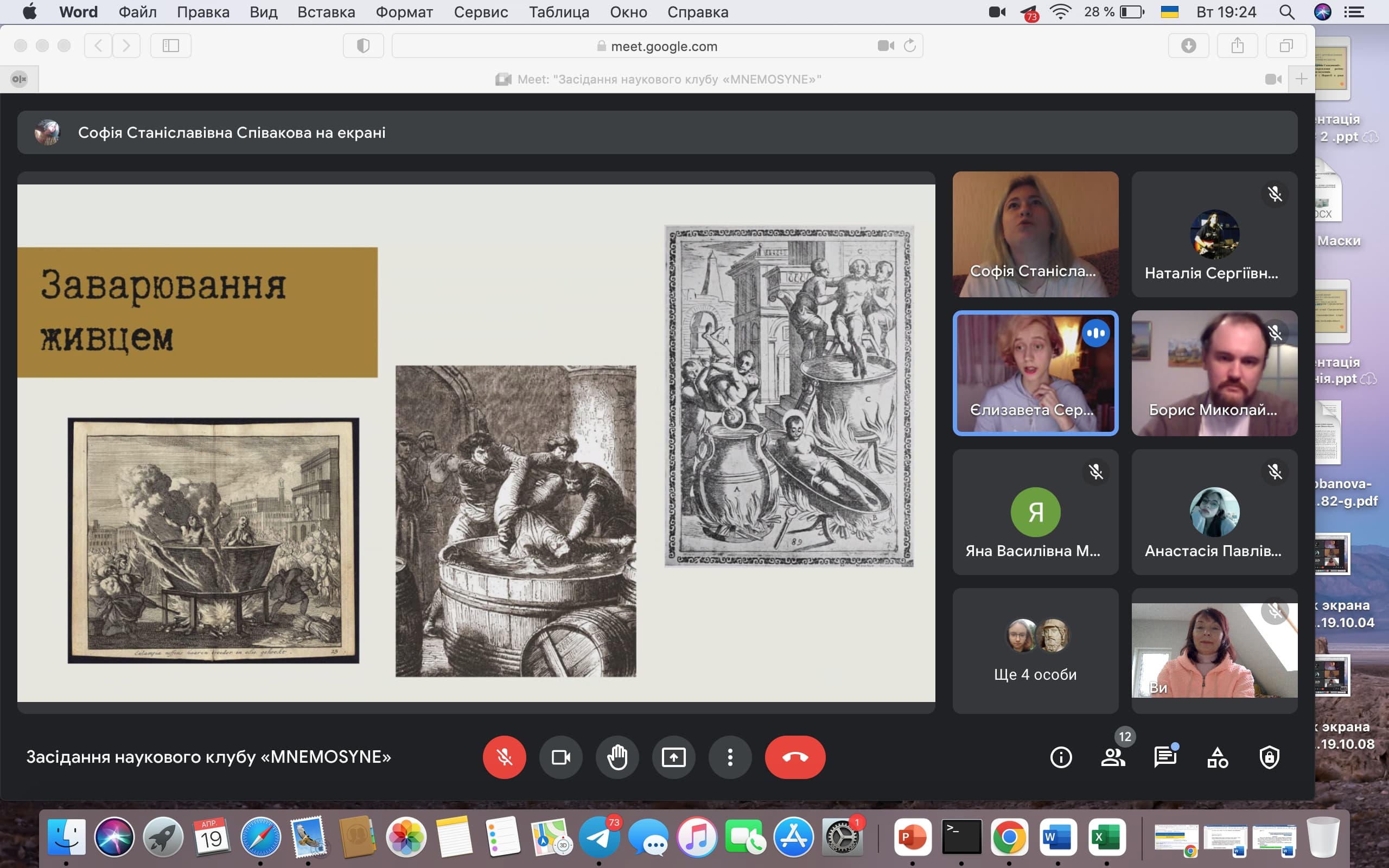The height and width of the screenshot is (868, 1389).
Task: Open the three-dot more options menu
Action: [x=730, y=757]
